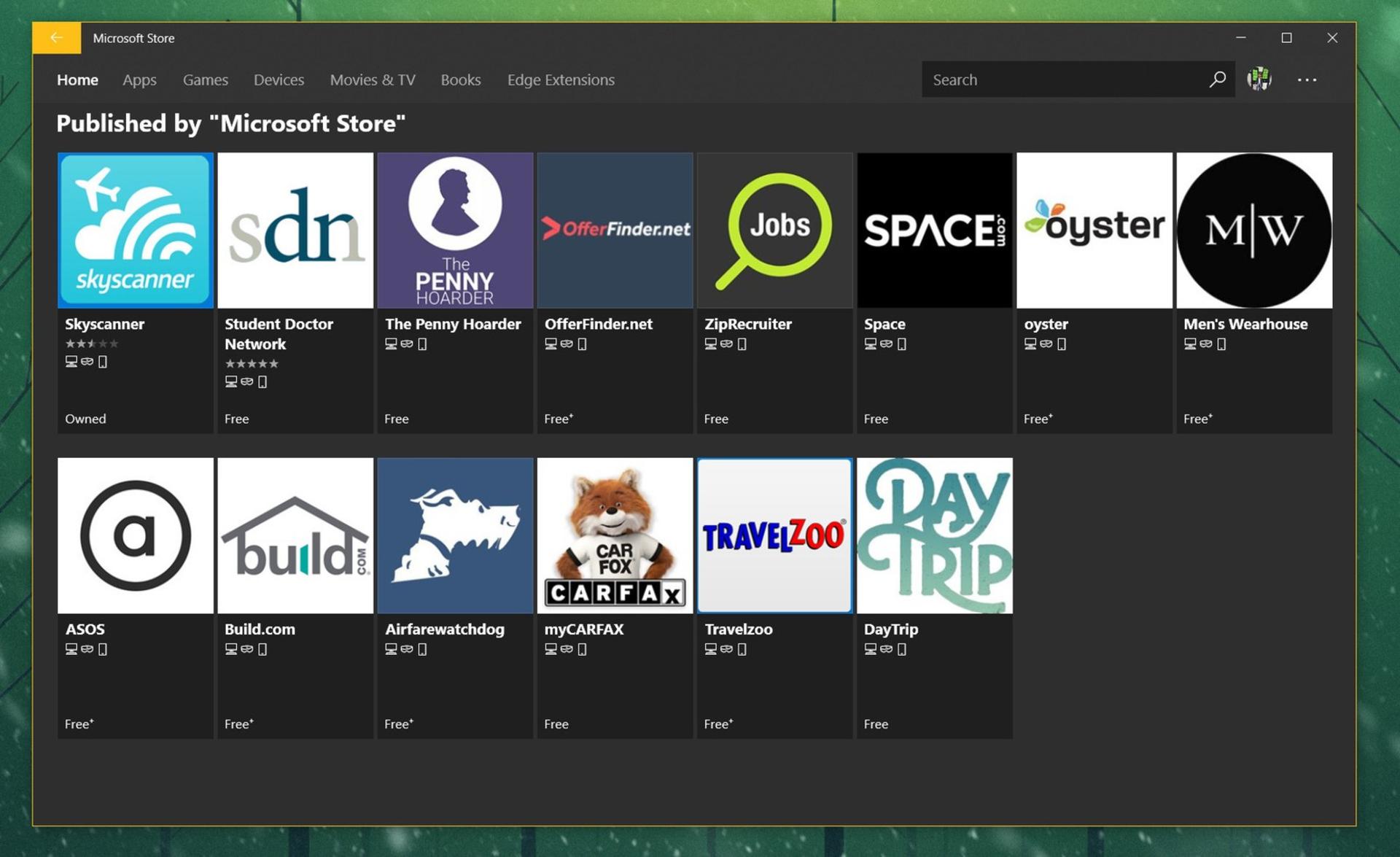Click the Free+ price under Build.com
The width and height of the screenshot is (1400, 857).
[x=239, y=724]
